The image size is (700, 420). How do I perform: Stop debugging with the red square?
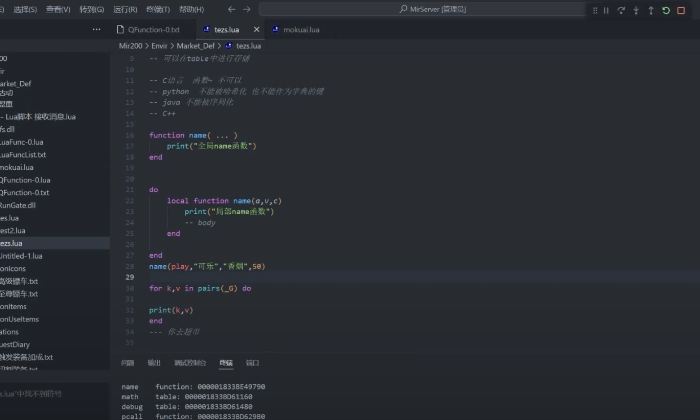pyautogui.click(x=682, y=10)
